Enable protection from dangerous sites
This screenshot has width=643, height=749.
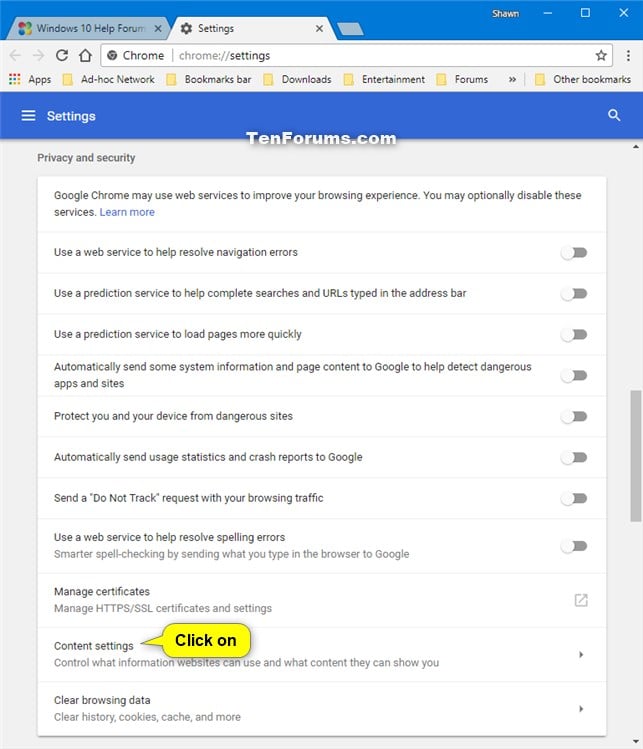(x=574, y=417)
